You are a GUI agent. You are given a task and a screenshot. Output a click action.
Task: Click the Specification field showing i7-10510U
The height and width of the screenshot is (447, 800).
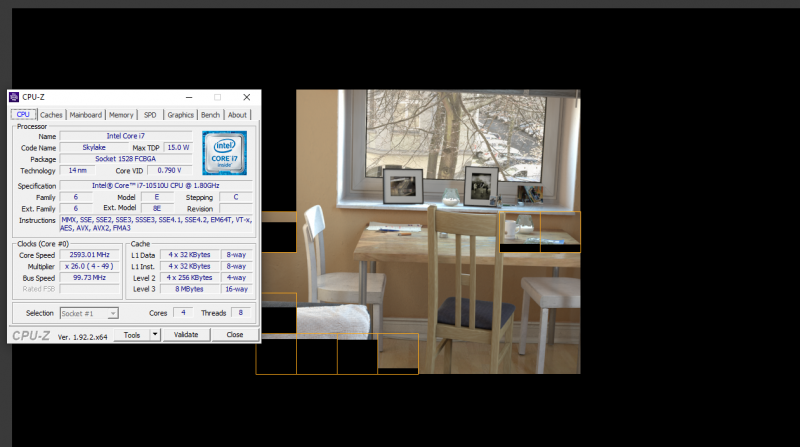157,185
